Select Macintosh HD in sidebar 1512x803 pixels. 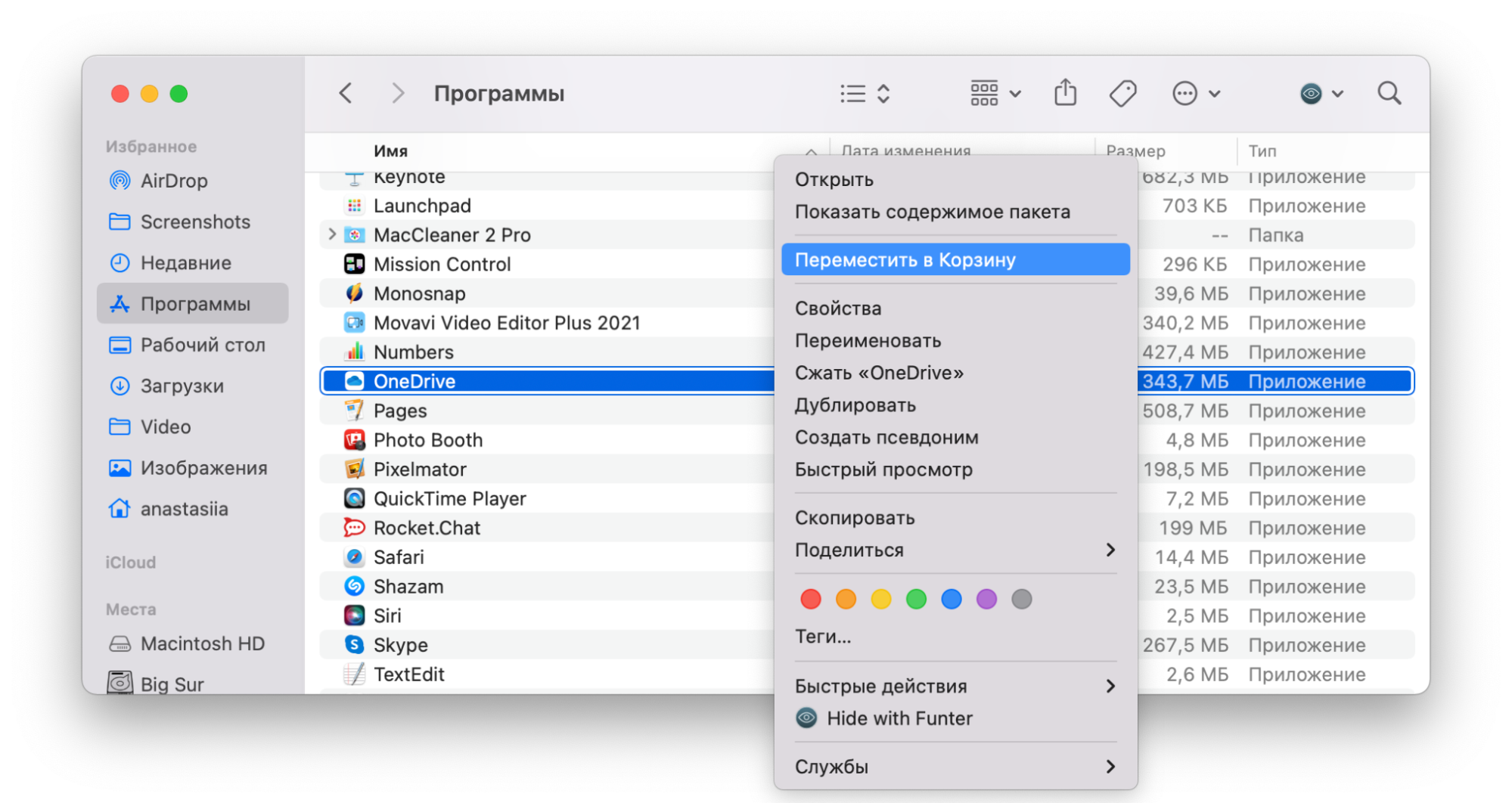click(x=193, y=643)
